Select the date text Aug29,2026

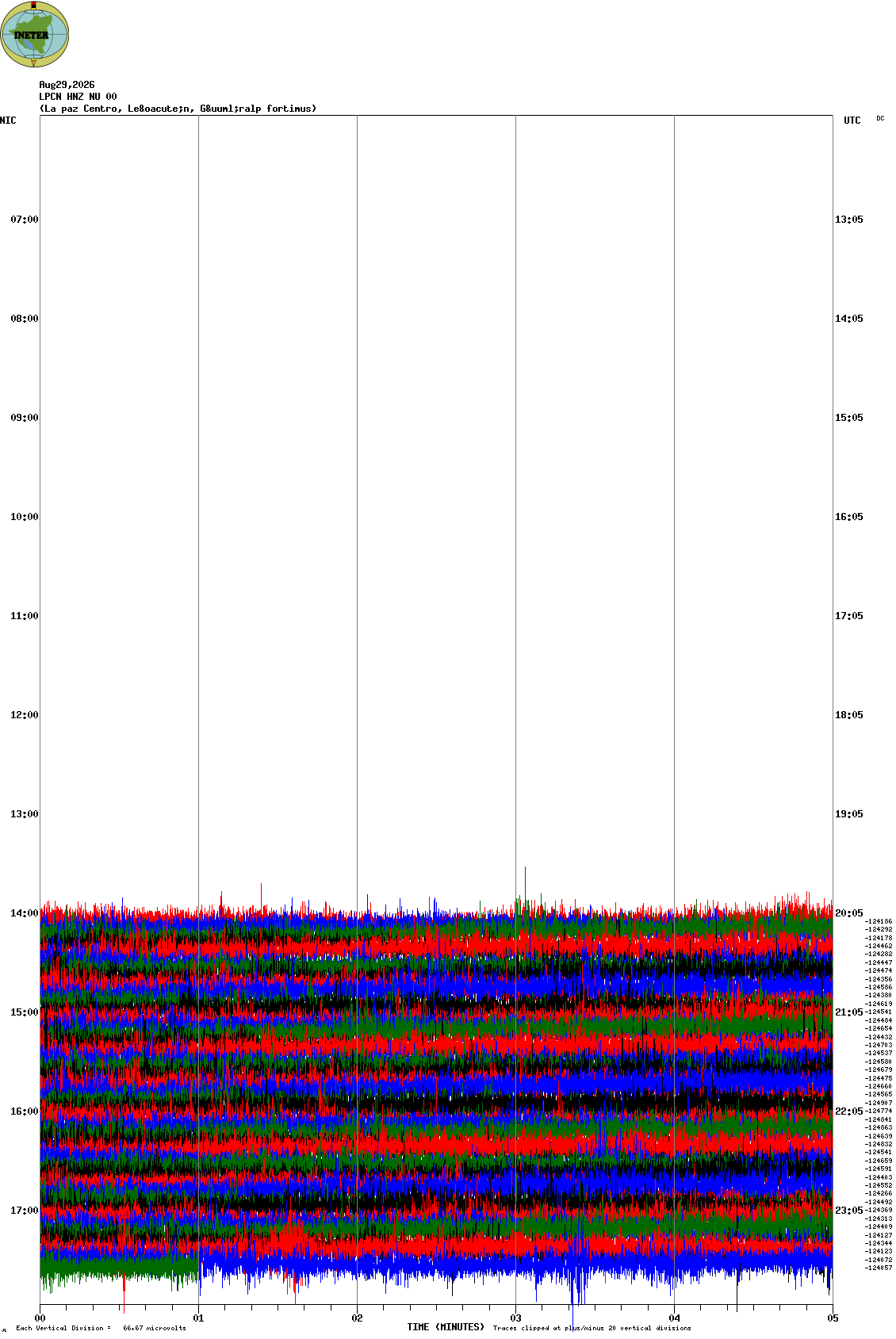(x=67, y=85)
